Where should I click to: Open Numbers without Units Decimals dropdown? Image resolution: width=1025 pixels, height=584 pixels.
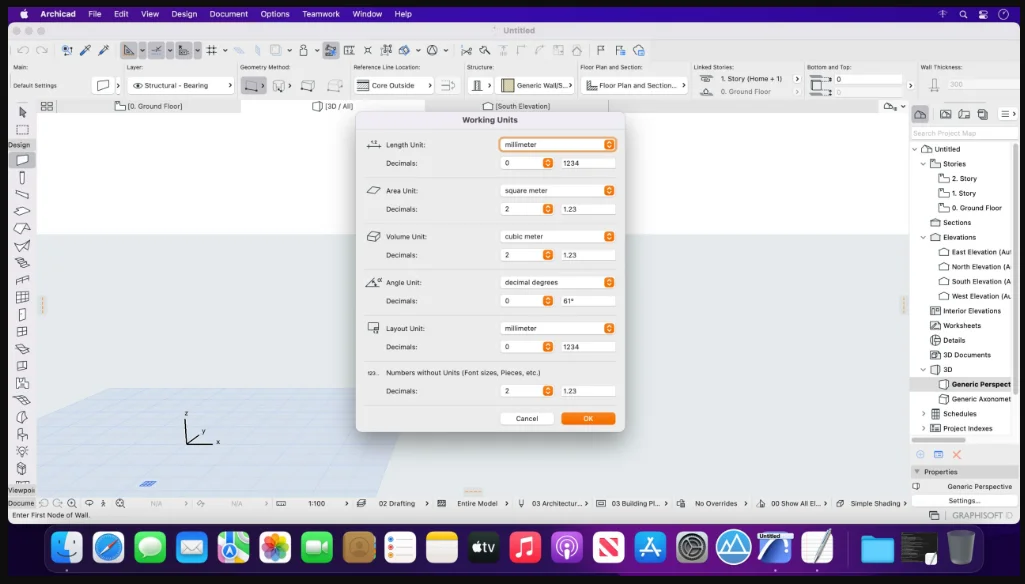coord(527,391)
